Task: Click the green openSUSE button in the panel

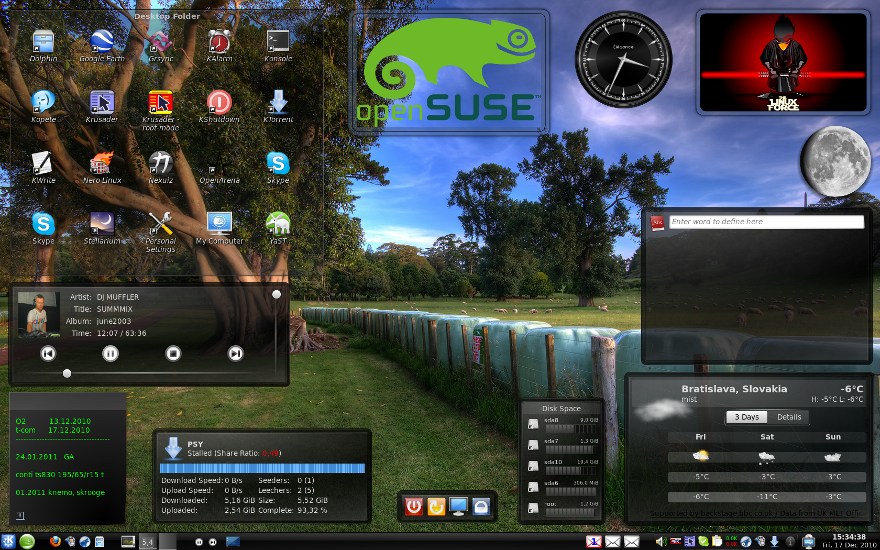Action: [27, 542]
